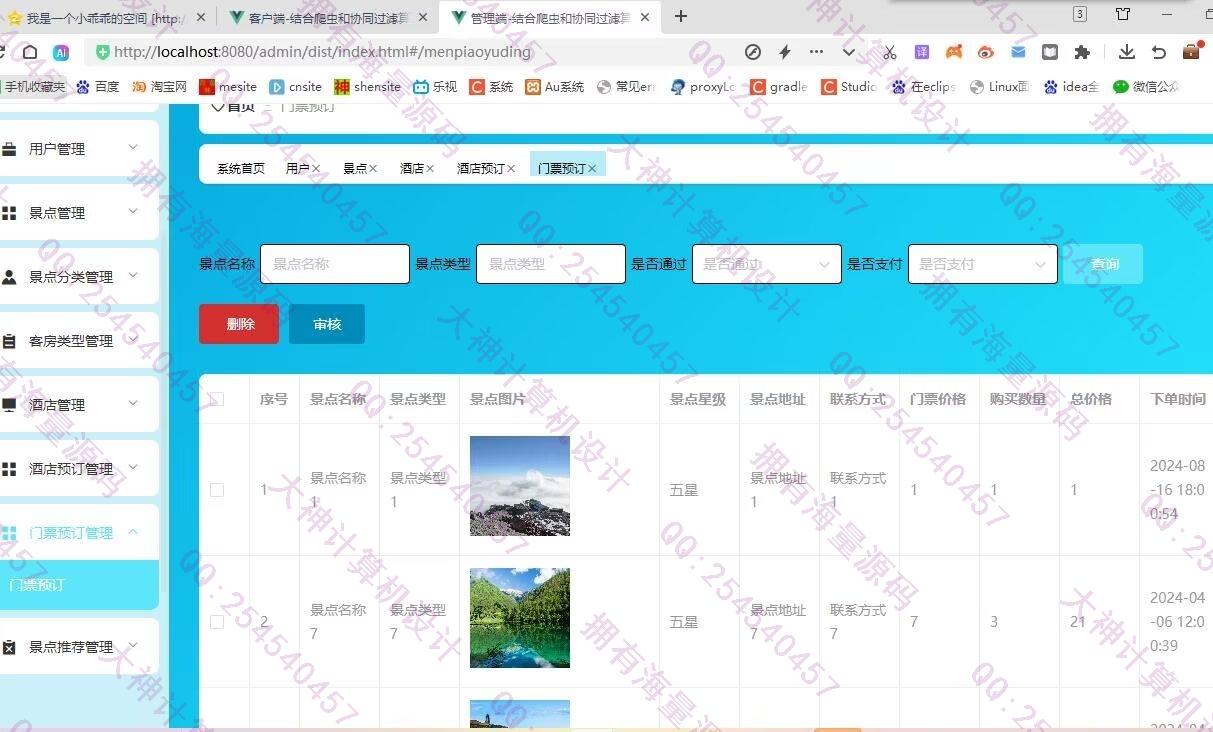Expand 景点分类管理 sidebar menu
The width and height of the screenshot is (1213, 732).
[78, 276]
